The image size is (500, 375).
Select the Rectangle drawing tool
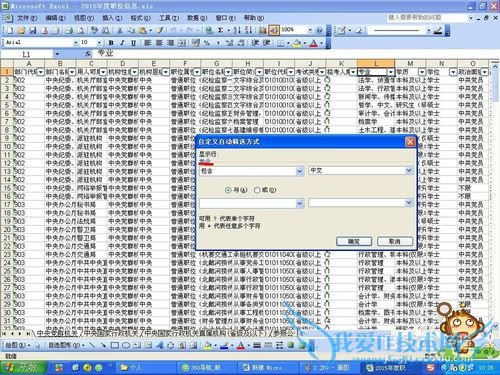tap(114, 345)
